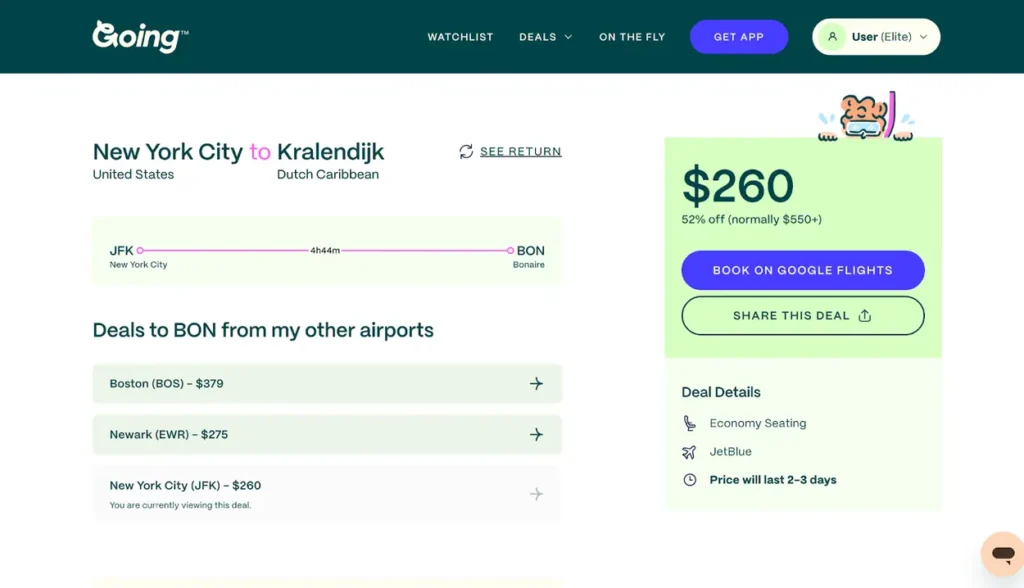1024x588 pixels.
Task: Expand the DEALS dropdown
Action: pyautogui.click(x=545, y=36)
